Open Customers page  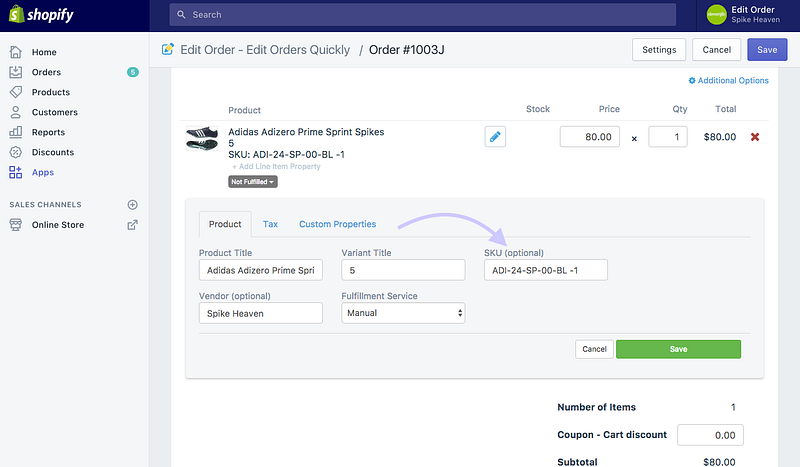55,112
